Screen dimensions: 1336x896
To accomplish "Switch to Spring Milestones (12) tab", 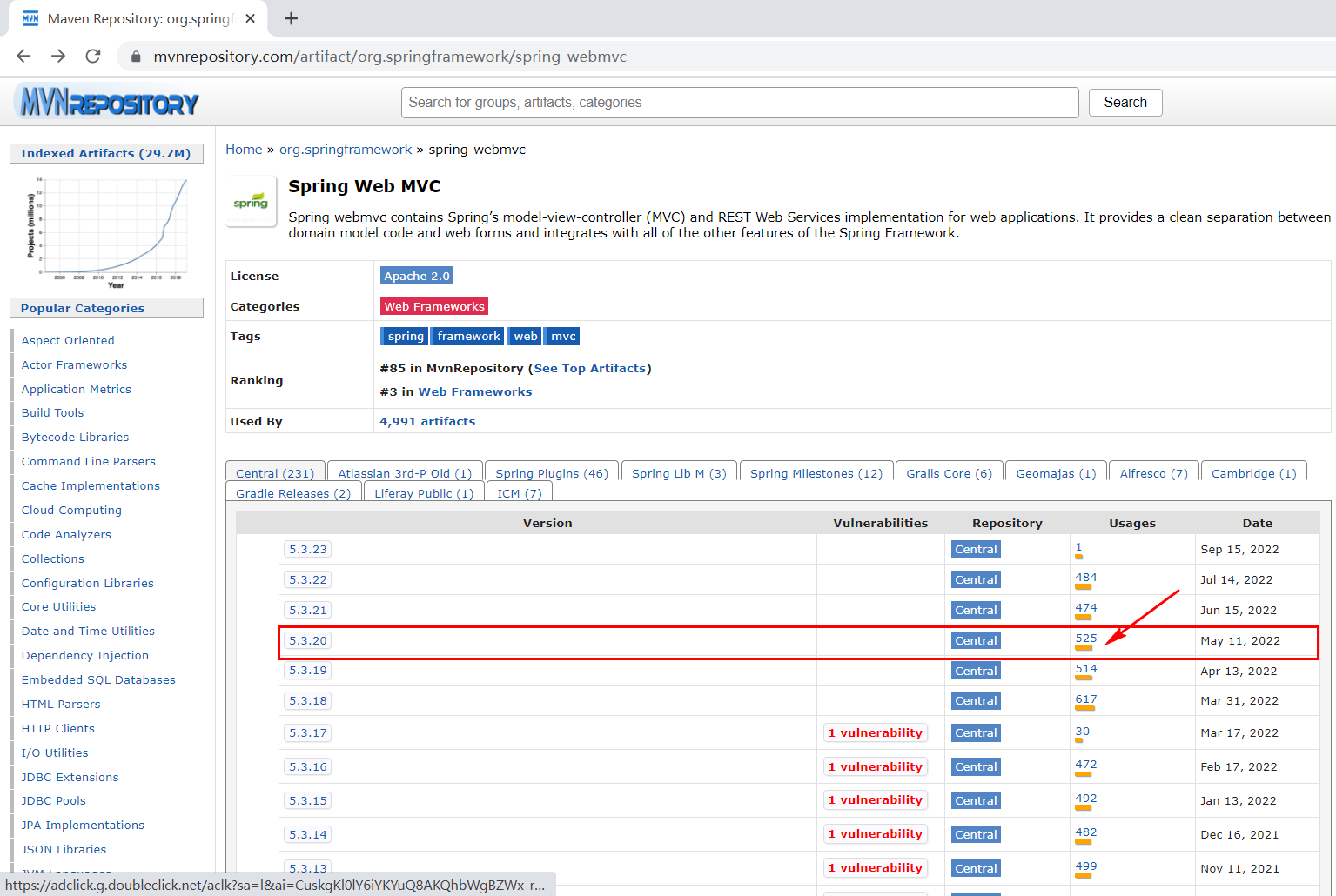I will [816, 473].
